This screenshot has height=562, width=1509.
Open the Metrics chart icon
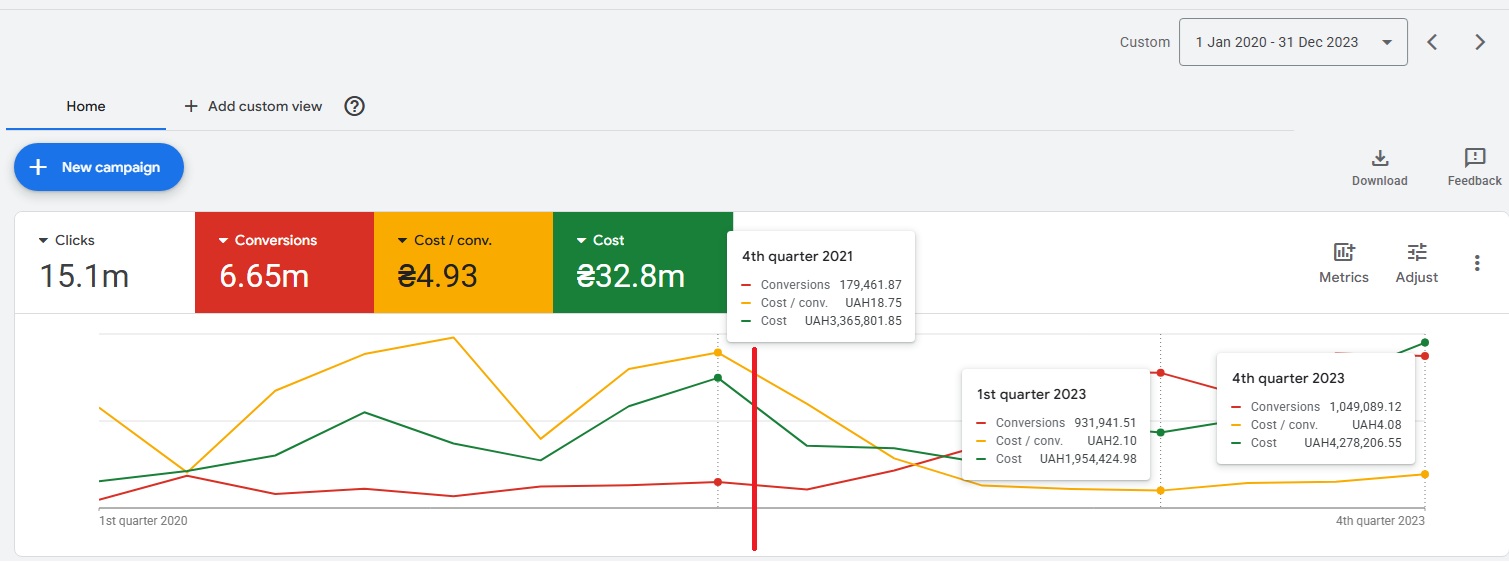point(1344,253)
